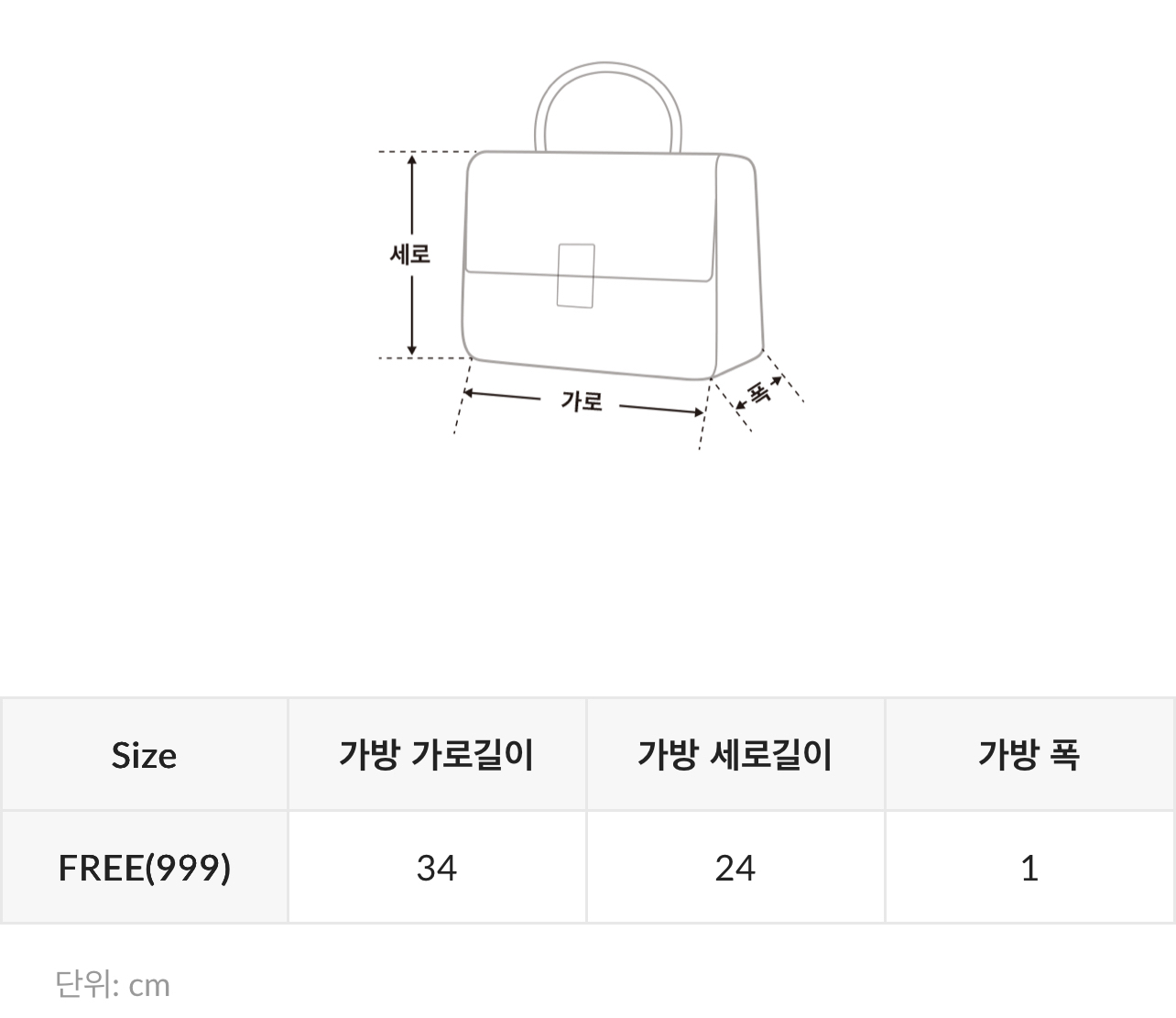Click the 가로 width label in the diagram

click(582, 401)
